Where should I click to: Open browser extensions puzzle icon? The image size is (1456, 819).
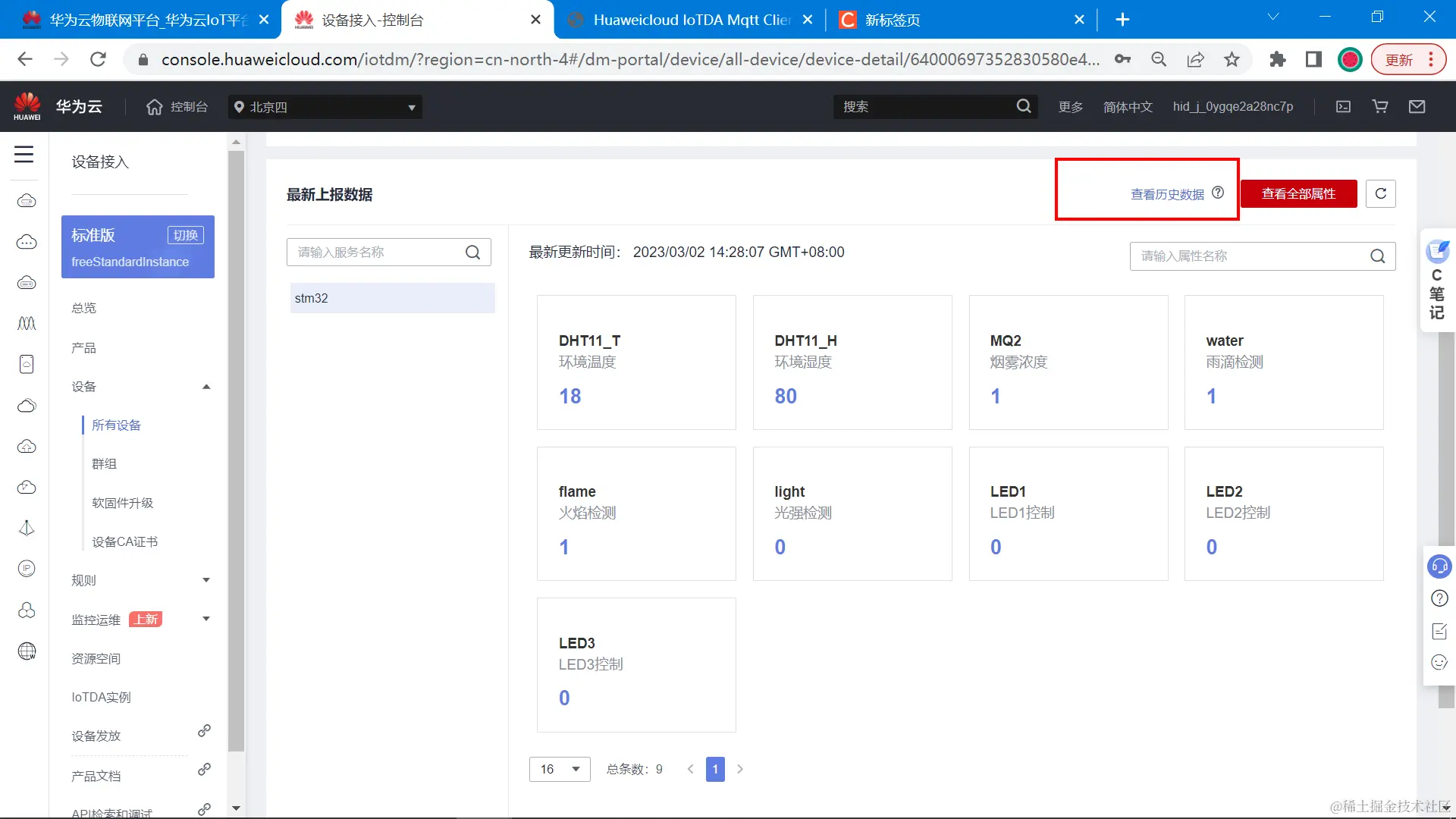(1278, 59)
